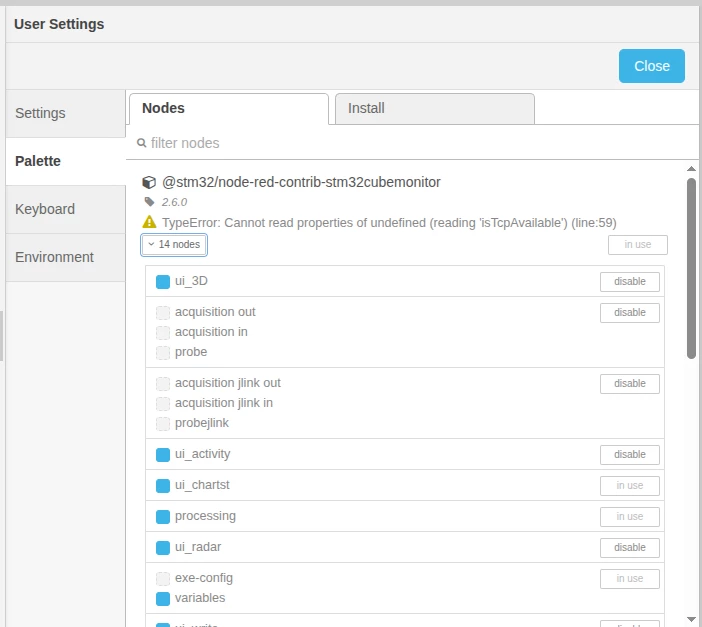
Task: Click the variables label
Action: point(200,598)
